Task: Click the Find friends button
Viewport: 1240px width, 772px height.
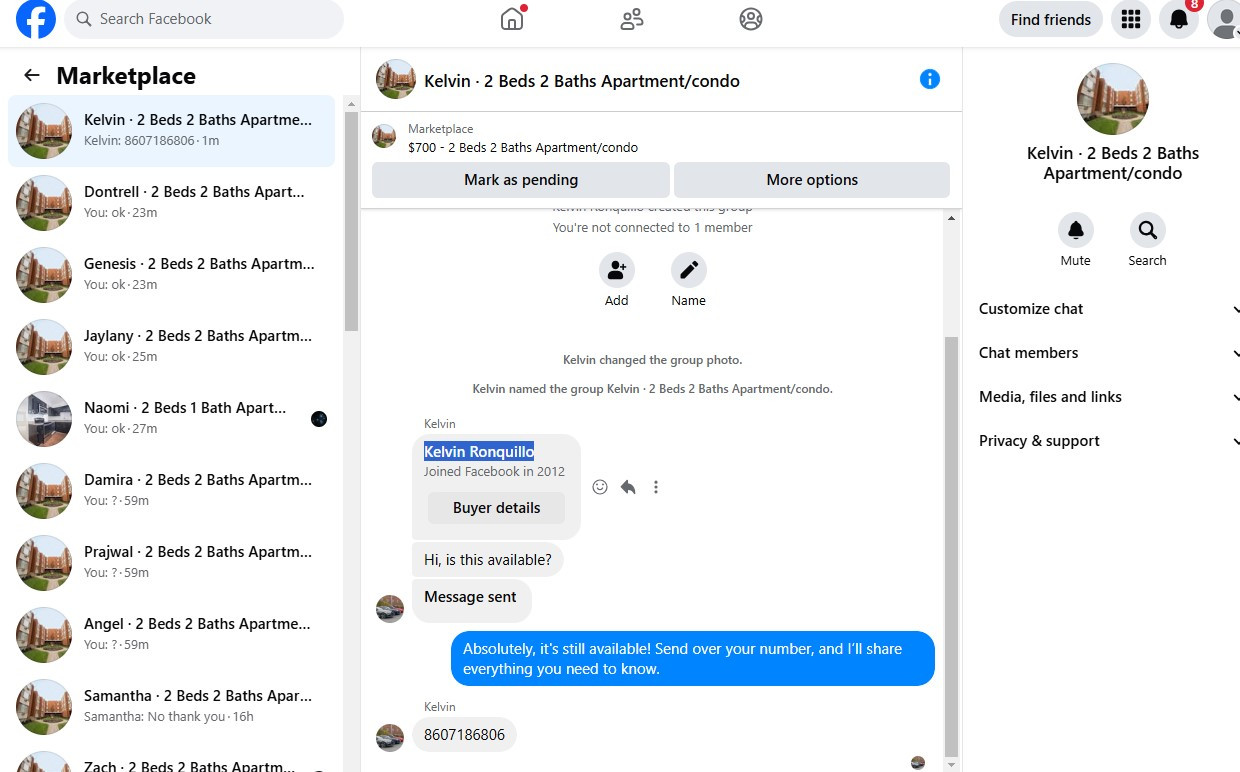Action: 1051,19
